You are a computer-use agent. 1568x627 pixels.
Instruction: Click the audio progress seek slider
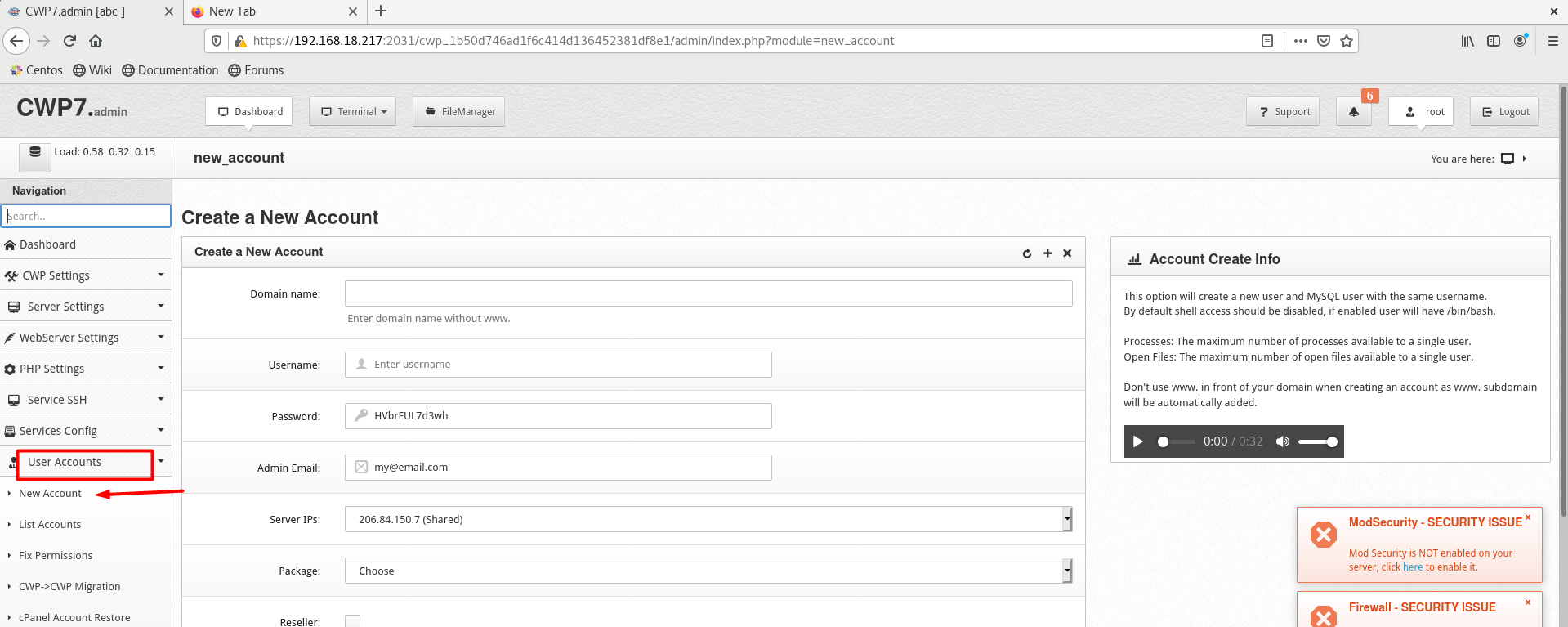click(x=1176, y=441)
